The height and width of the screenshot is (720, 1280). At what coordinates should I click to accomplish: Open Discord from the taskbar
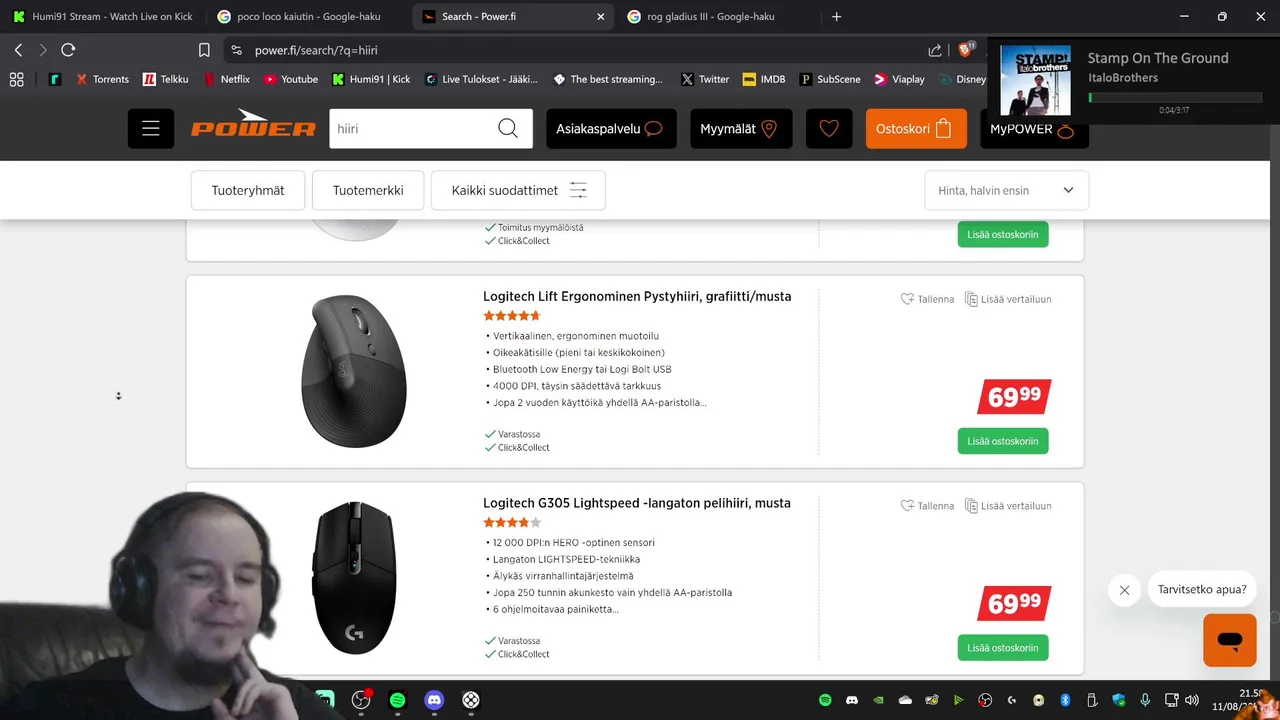434,700
